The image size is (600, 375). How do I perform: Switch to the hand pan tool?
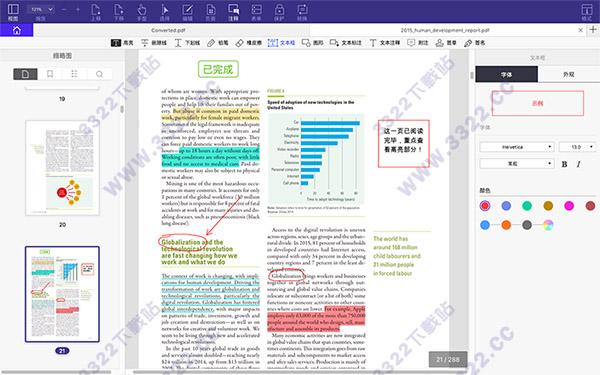[x=142, y=12]
